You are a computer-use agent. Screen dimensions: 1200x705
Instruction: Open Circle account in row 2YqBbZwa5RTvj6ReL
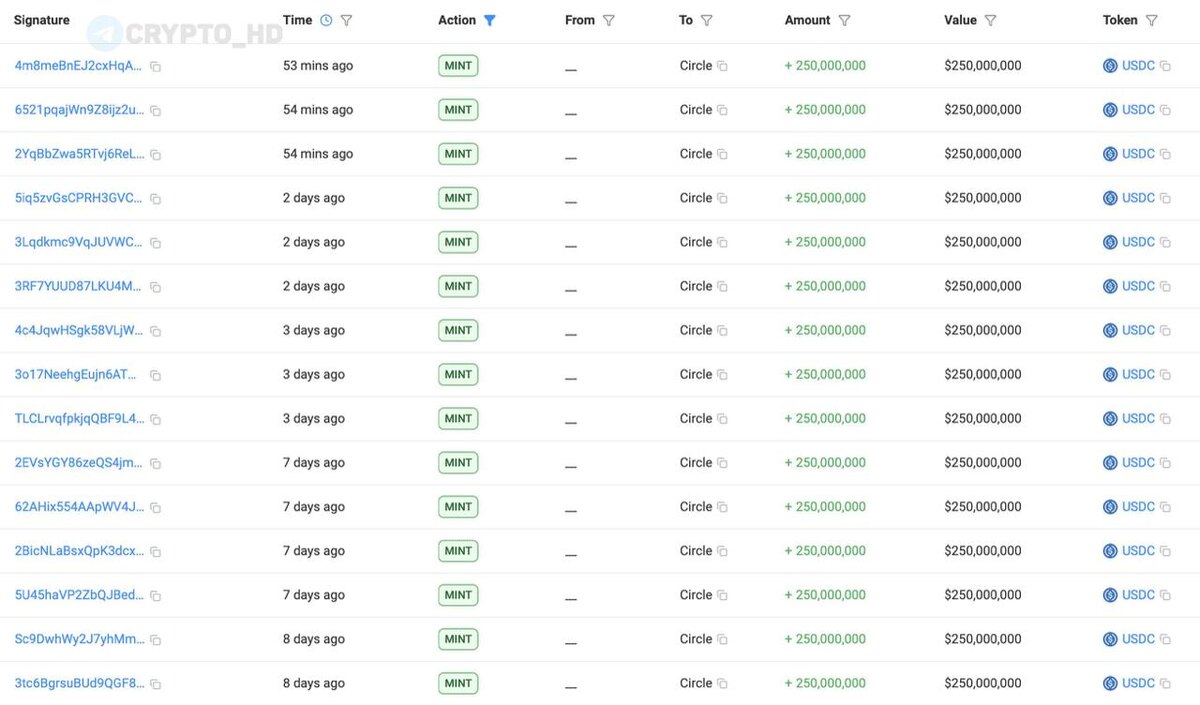click(696, 154)
